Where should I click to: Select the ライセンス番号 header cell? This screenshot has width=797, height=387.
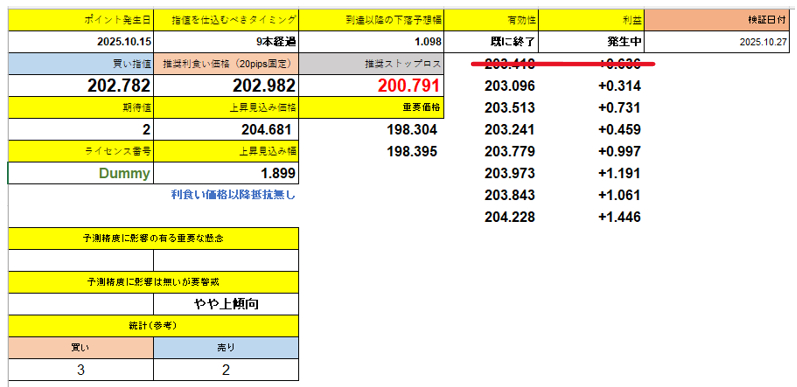[81, 152]
